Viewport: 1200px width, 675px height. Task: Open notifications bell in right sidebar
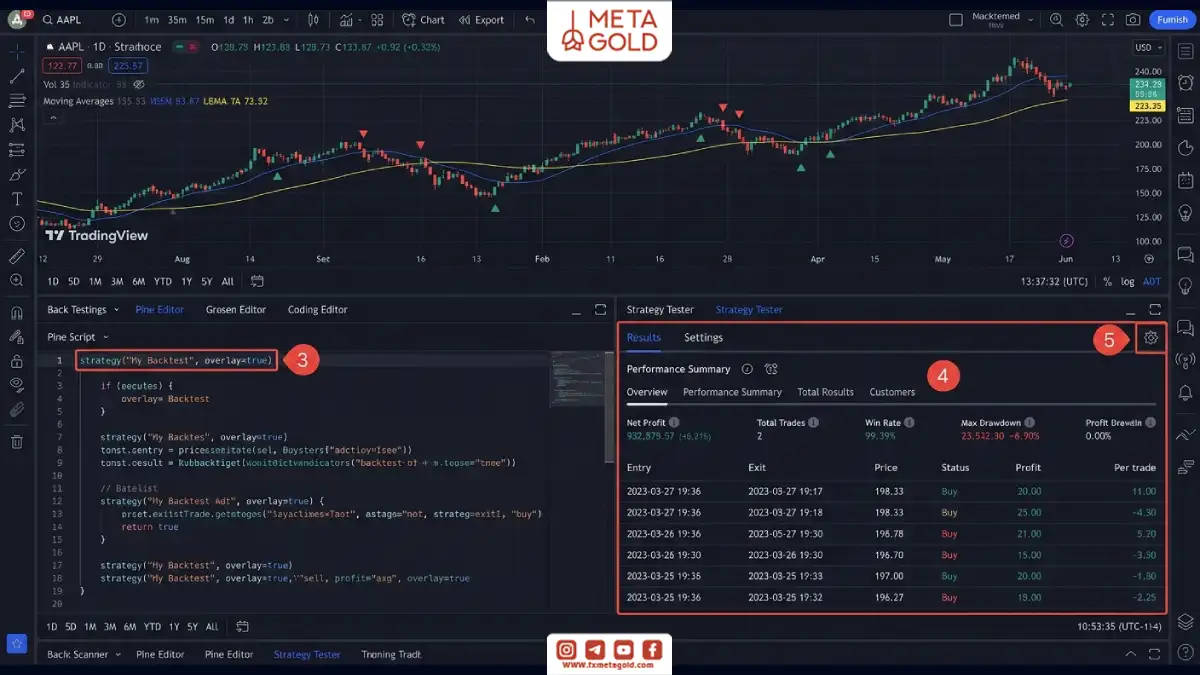(1186, 392)
